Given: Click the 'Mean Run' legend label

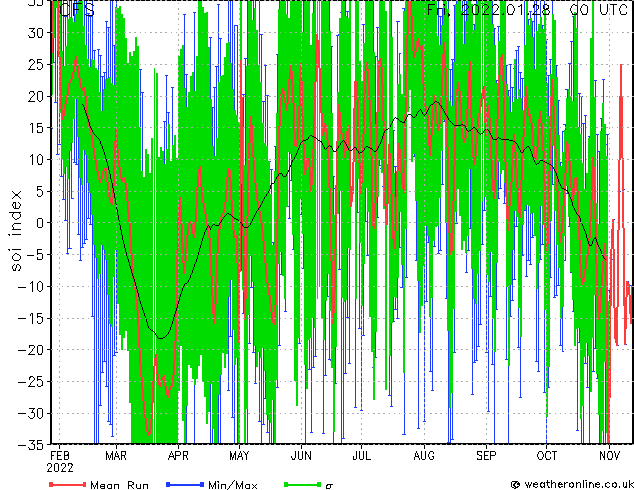Looking at the screenshot, I should [x=119, y=485].
